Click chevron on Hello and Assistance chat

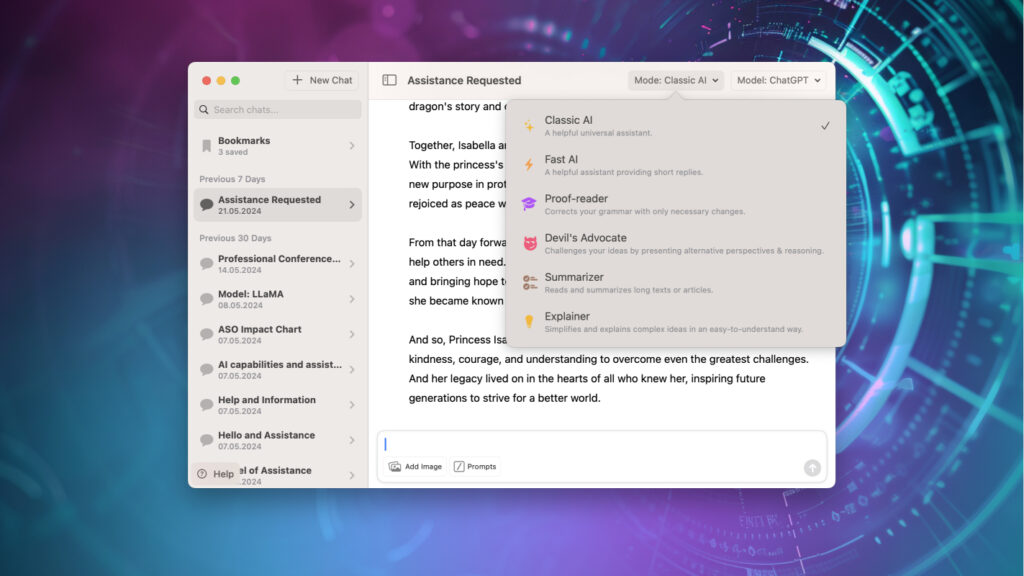click(352, 440)
